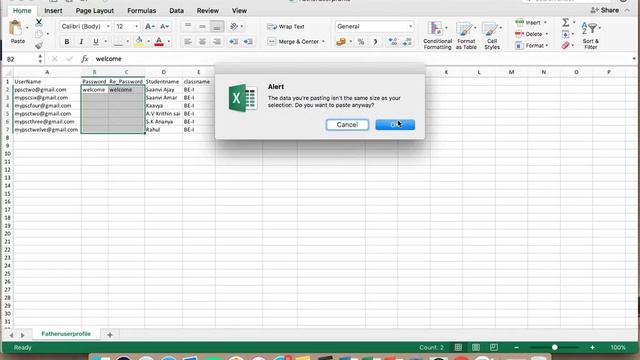Center text horizontally
The width and height of the screenshot is (640, 360).
coord(202,42)
